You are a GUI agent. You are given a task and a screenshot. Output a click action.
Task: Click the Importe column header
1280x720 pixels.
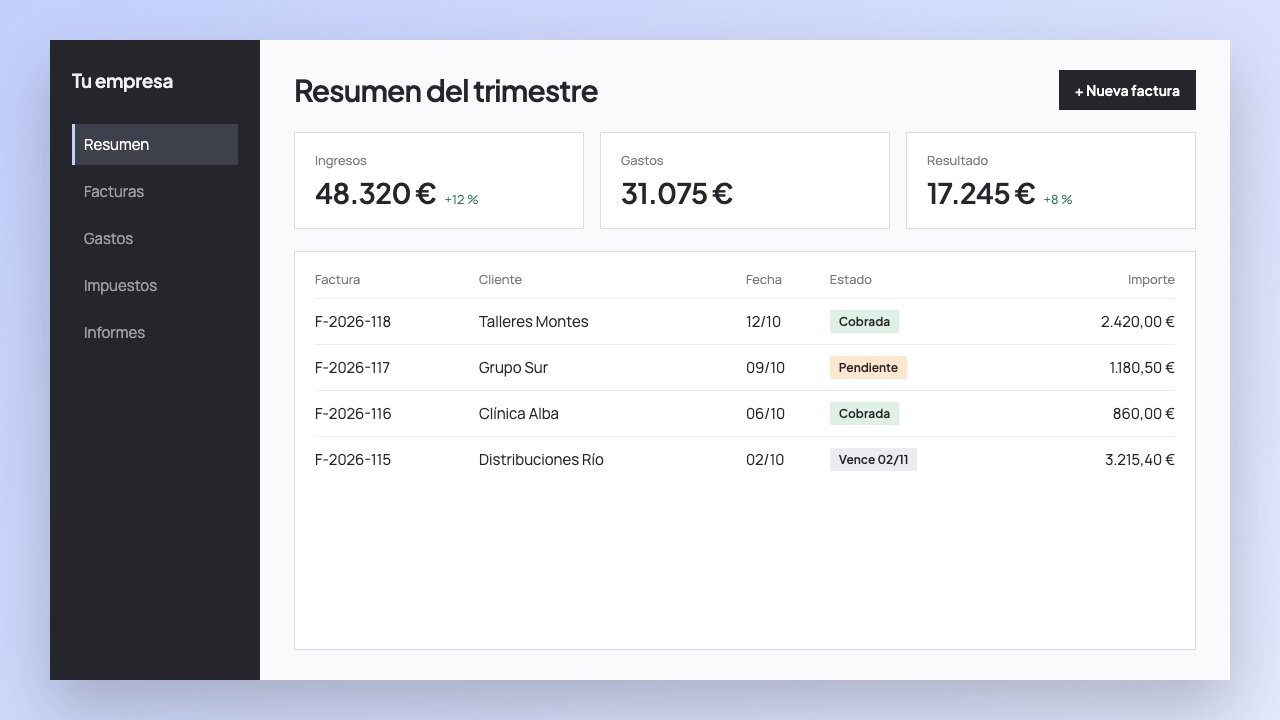tap(1151, 279)
